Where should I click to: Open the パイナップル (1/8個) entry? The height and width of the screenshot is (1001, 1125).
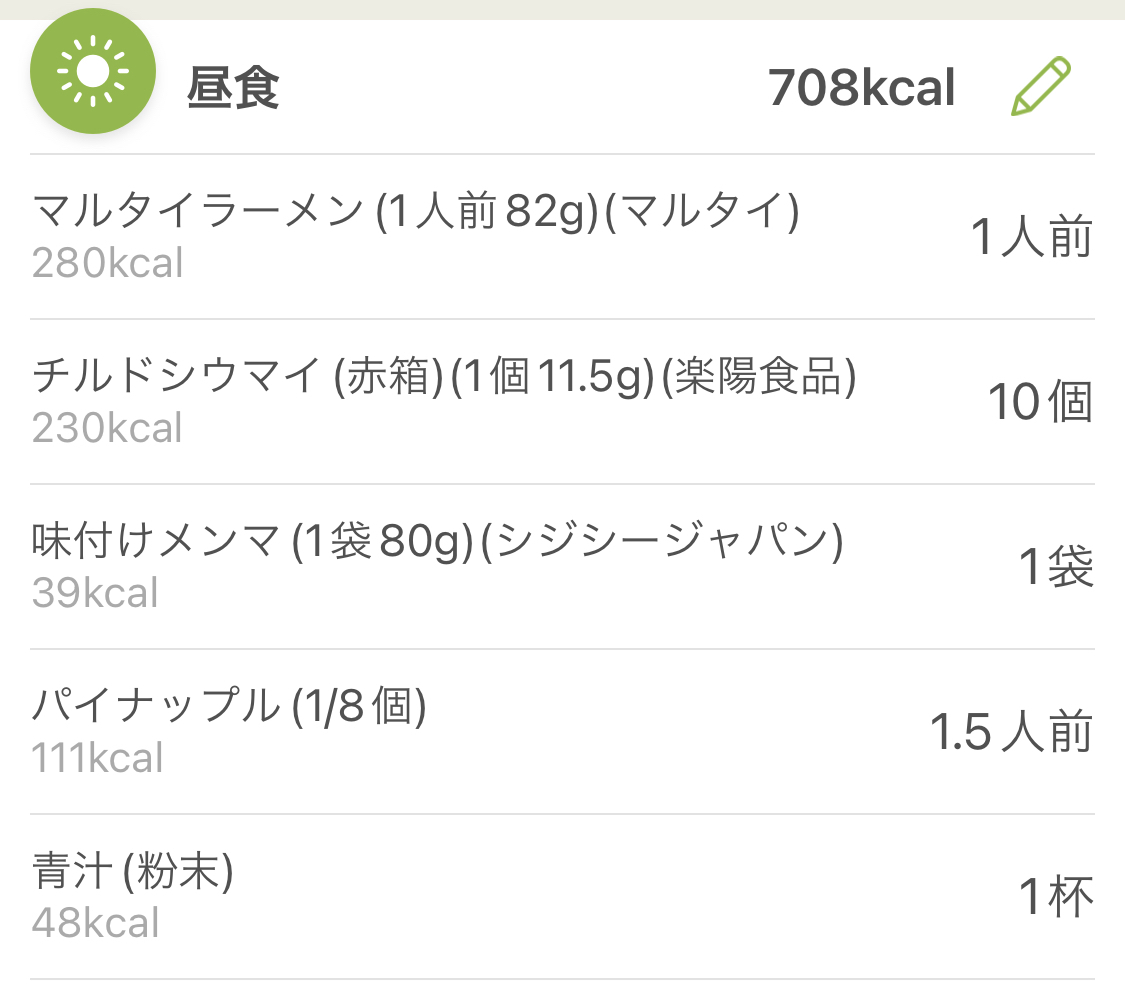[562, 732]
